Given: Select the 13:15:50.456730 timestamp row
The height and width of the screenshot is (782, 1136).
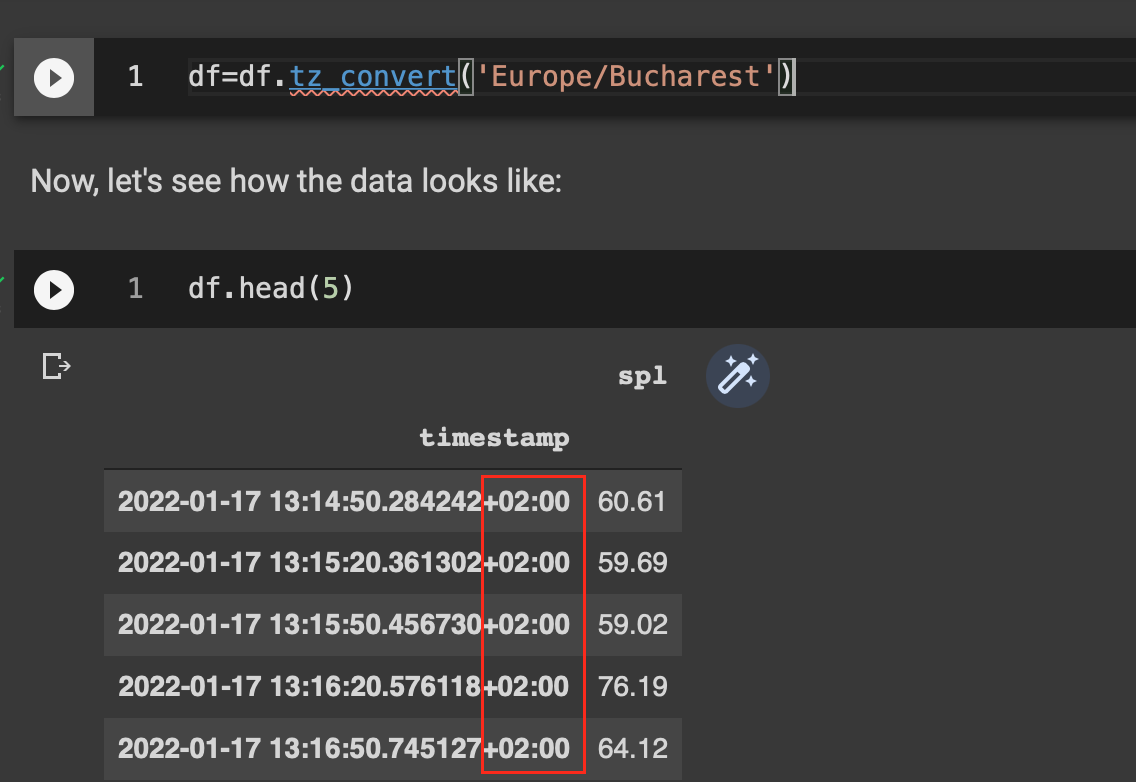Looking at the screenshot, I should (343, 625).
